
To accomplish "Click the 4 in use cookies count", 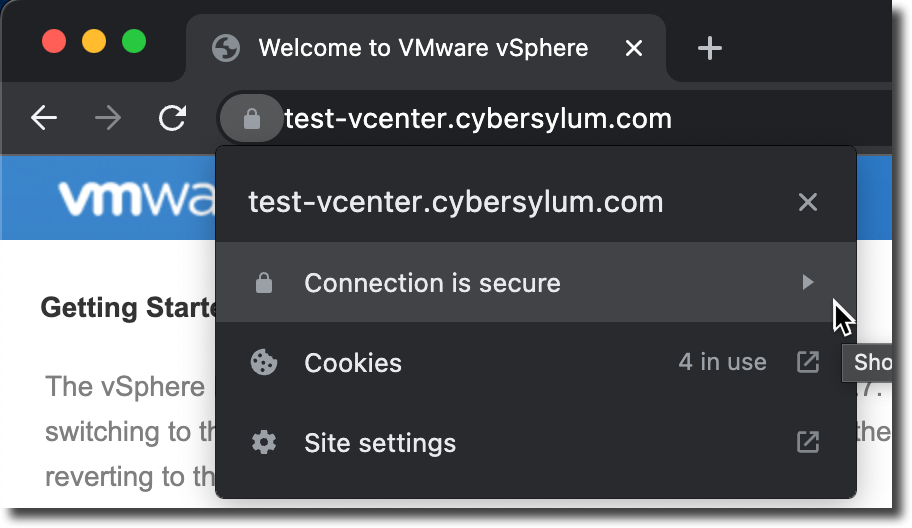I will click(x=722, y=362).
